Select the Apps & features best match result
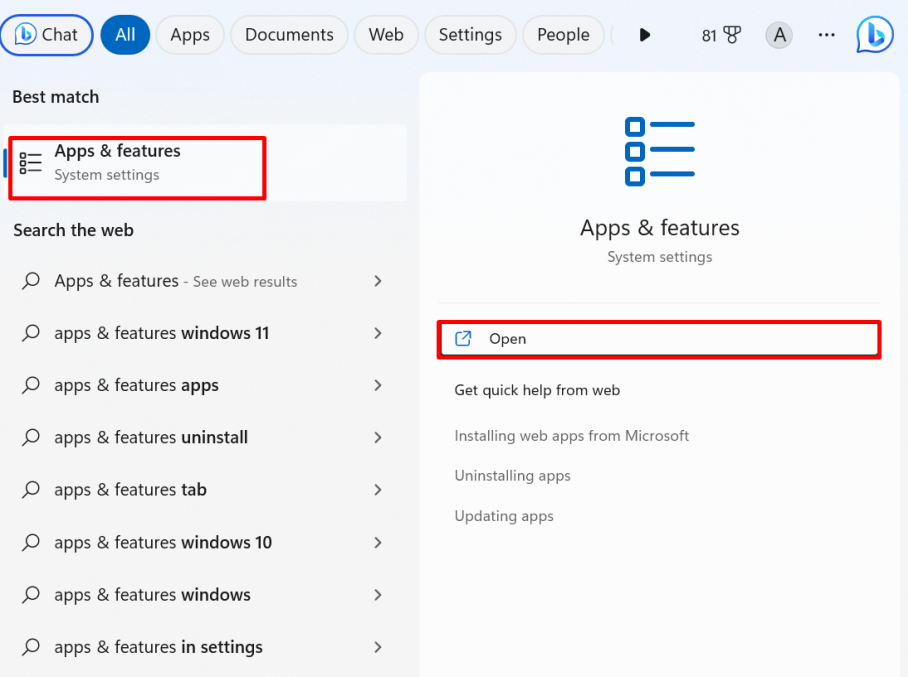Screen dimensions: 908x677 point(137,162)
